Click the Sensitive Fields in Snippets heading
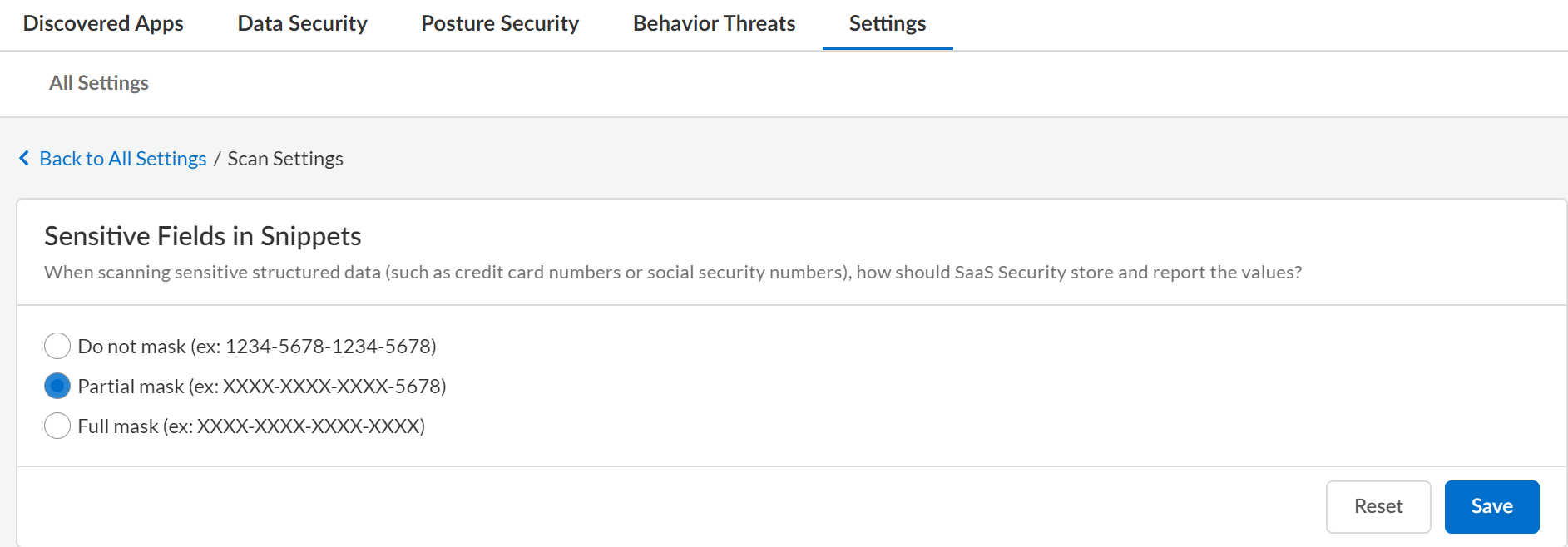The width and height of the screenshot is (1568, 547). (x=202, y=236)
